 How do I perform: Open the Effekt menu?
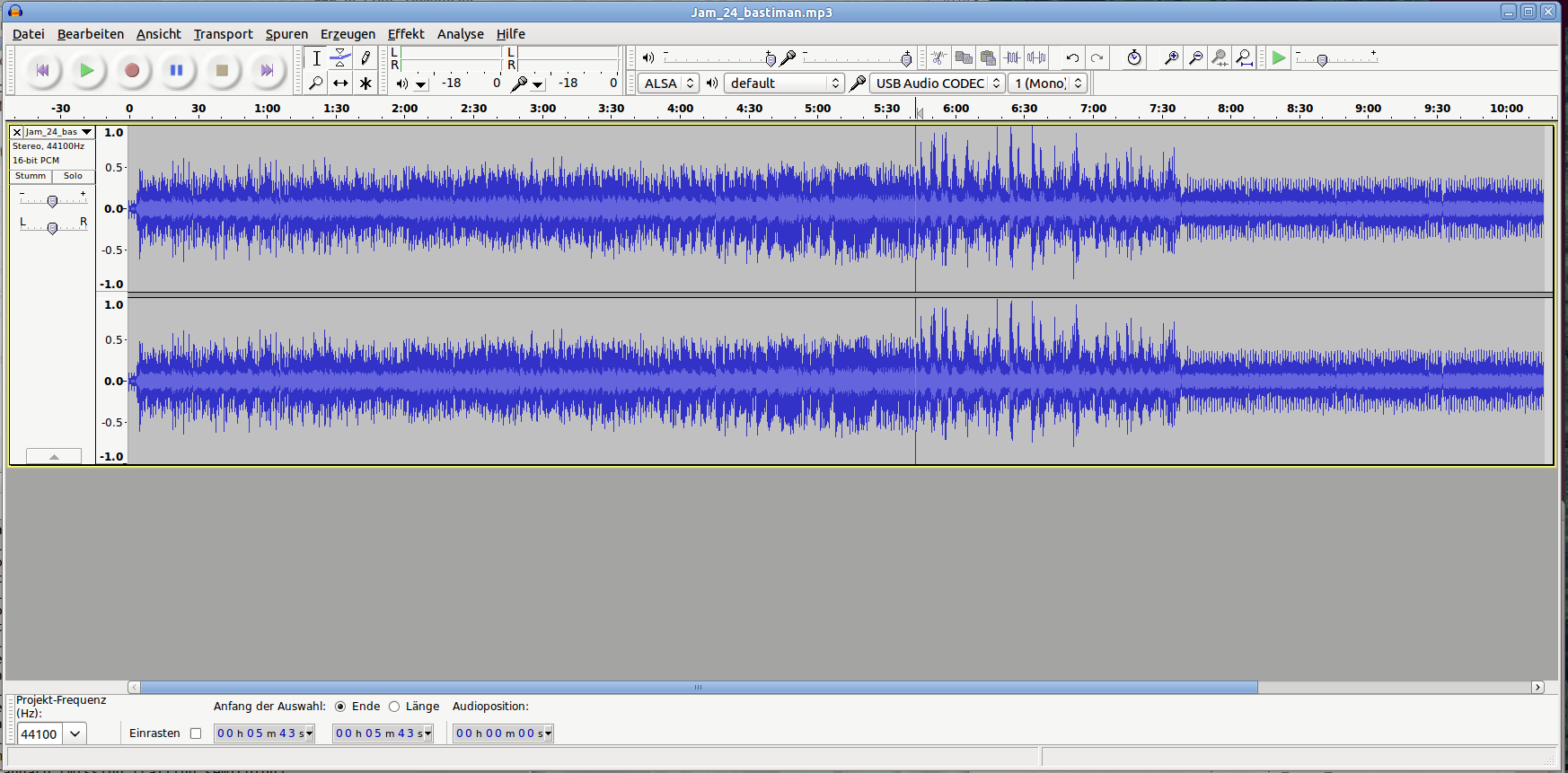pyautogui.click(x=406, y=34)
